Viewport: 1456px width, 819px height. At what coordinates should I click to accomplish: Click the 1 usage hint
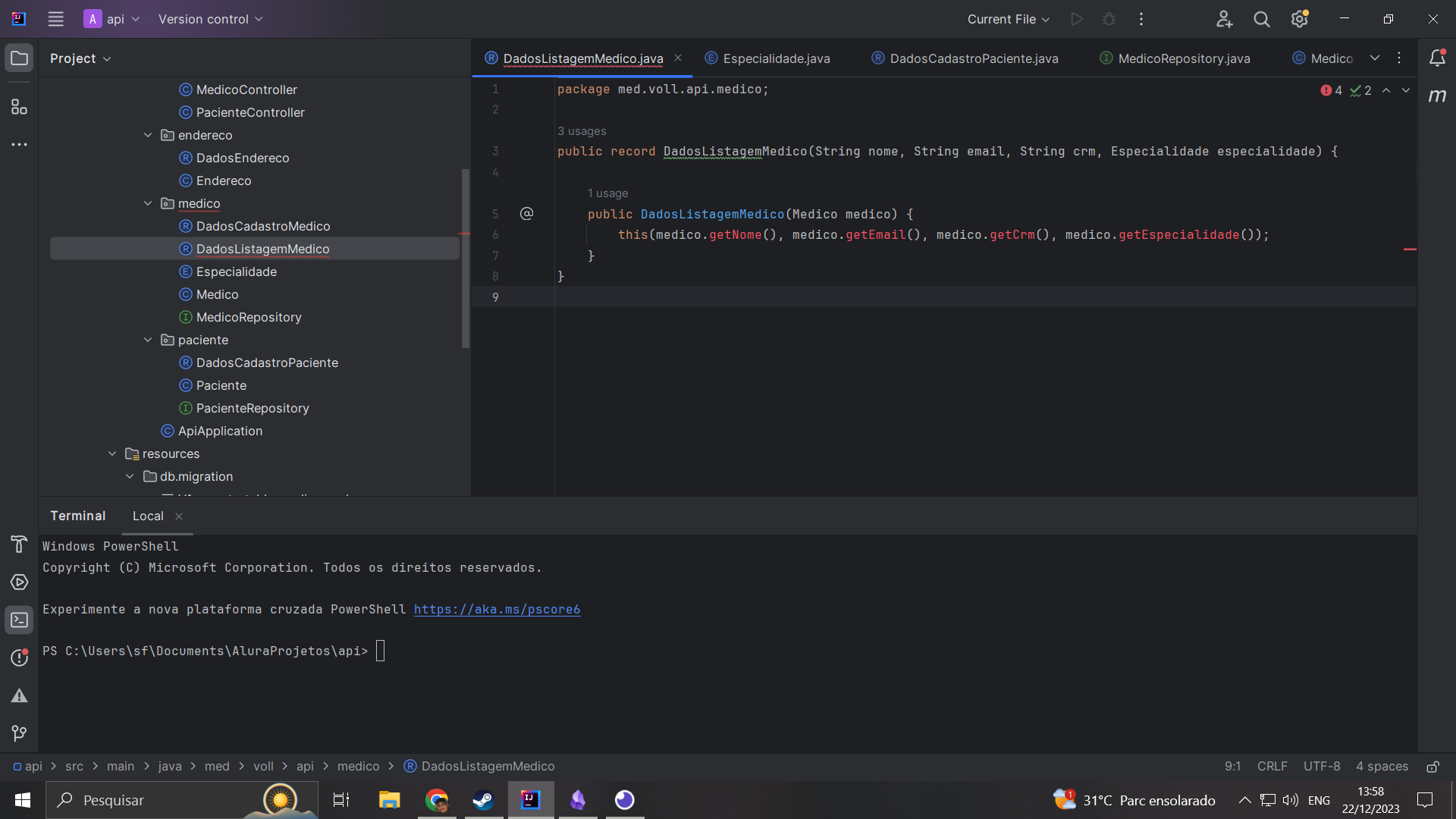click(607, 193)
